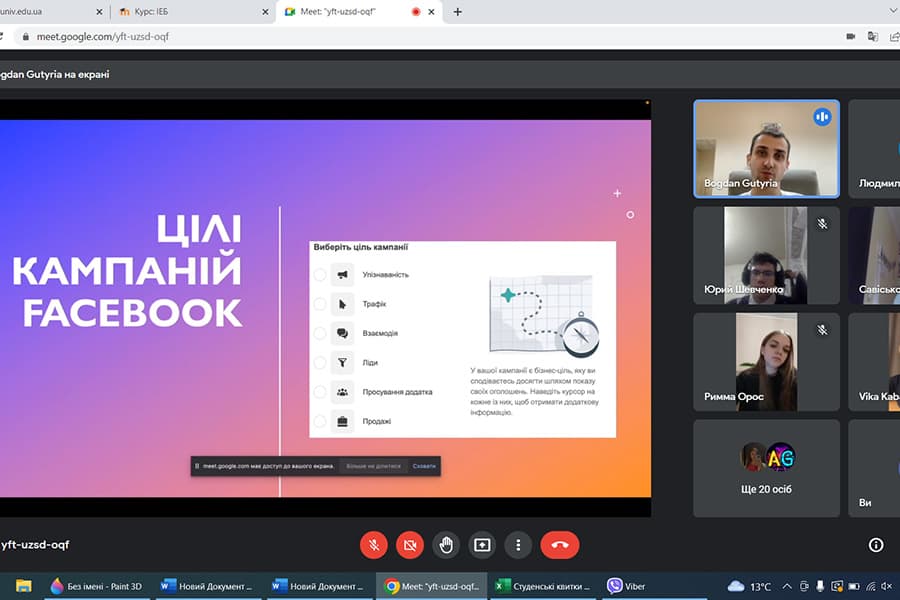Close the Meet browser tab
This screenshot has height=600, width=900.
tap(431, 11)
